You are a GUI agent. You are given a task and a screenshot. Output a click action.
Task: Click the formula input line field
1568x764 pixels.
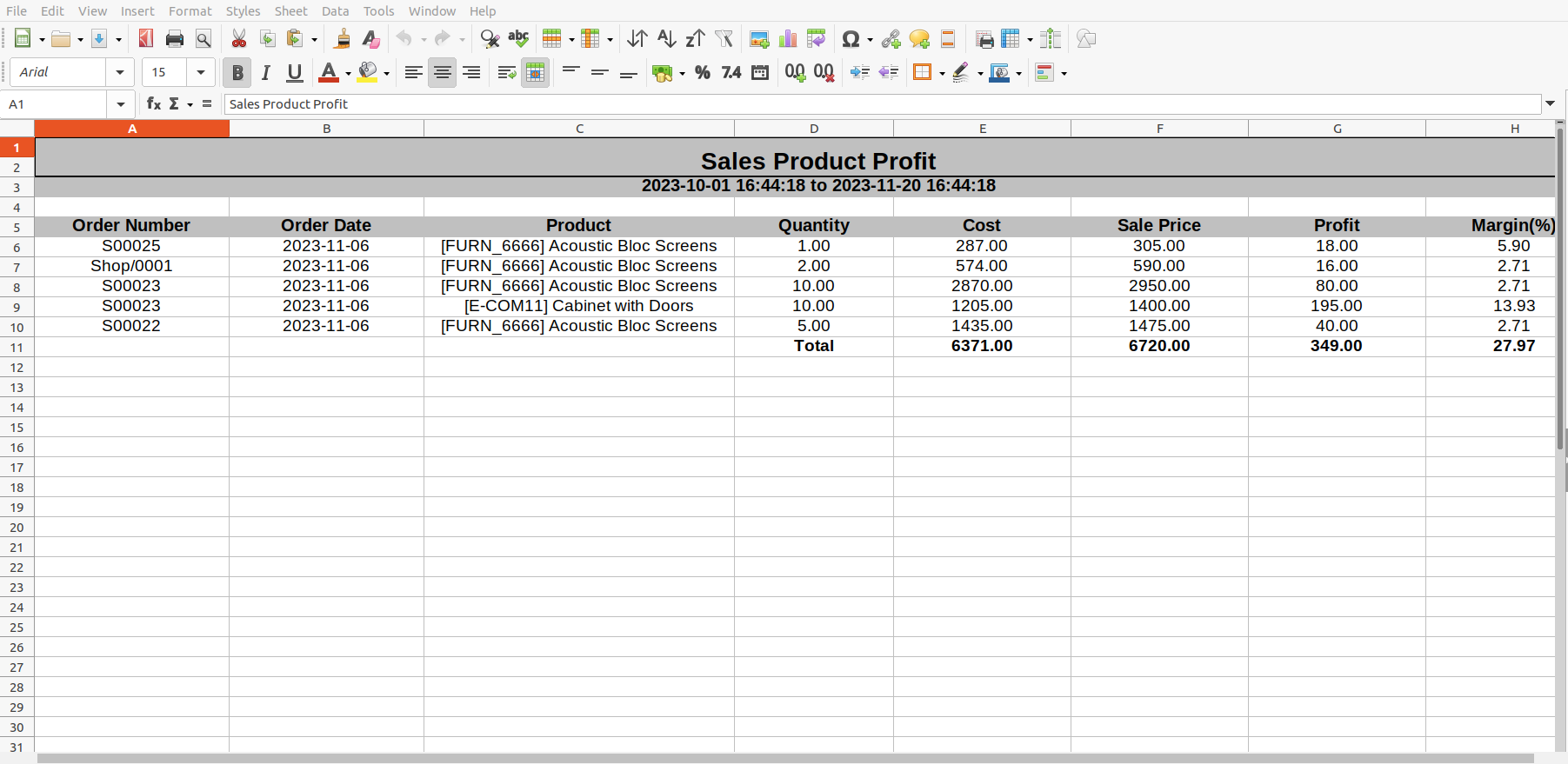click(882, 104)
